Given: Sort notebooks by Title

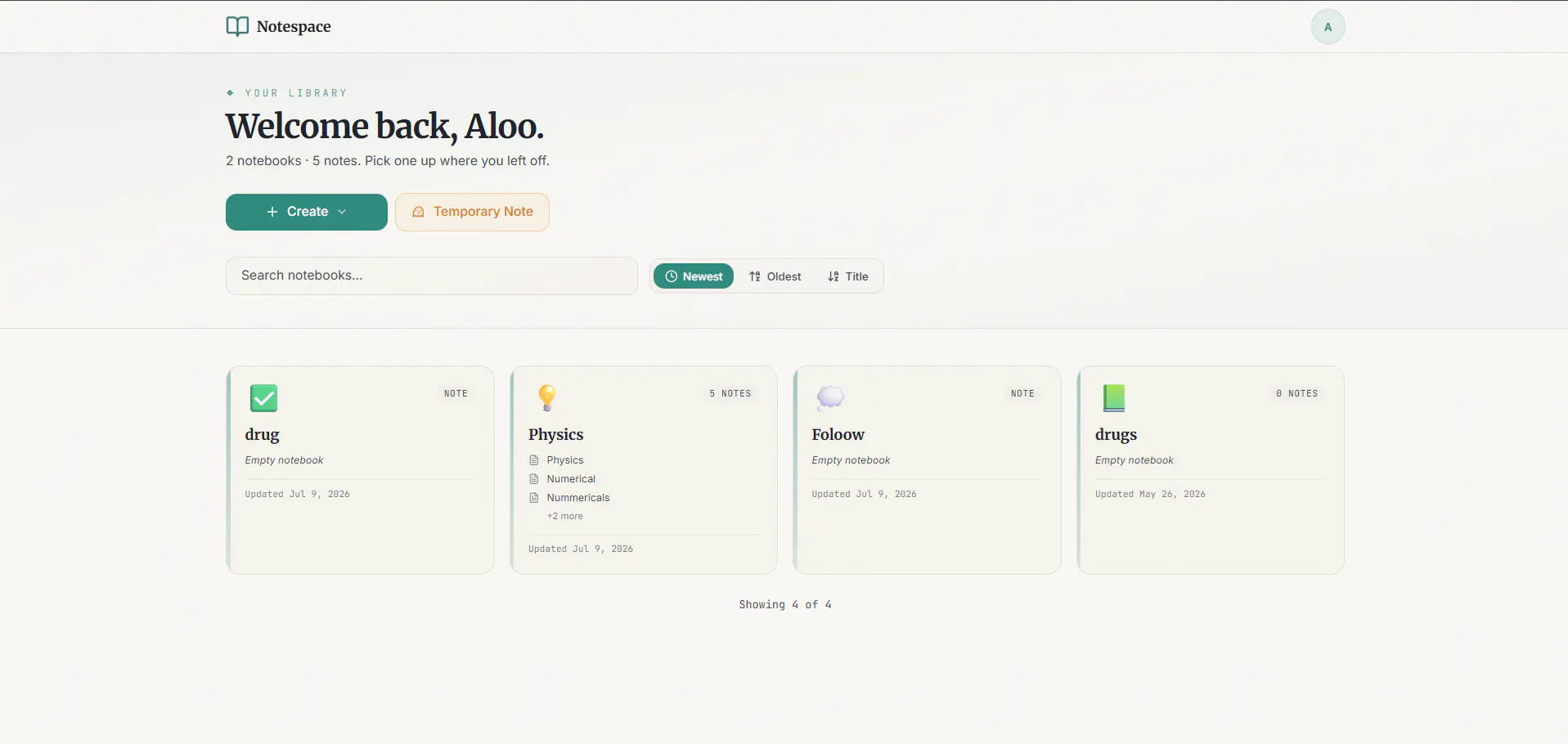Looking at the screenshot, I should pos(847,276).
